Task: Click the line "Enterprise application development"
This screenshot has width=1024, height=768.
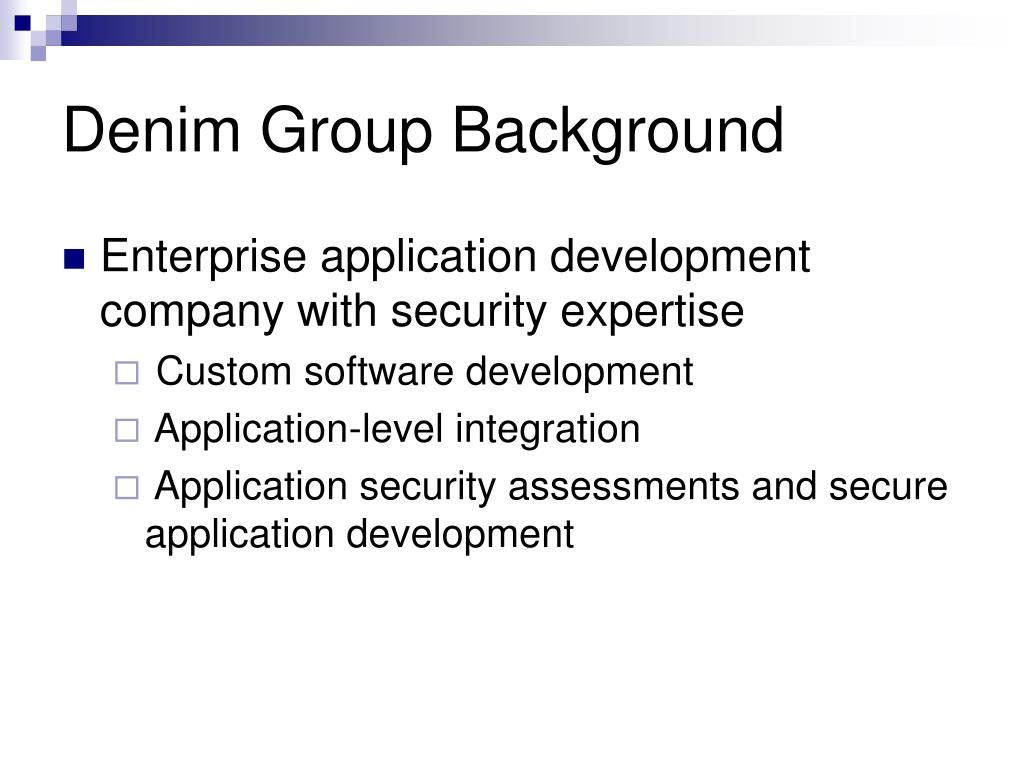Action: click(455, 259)
